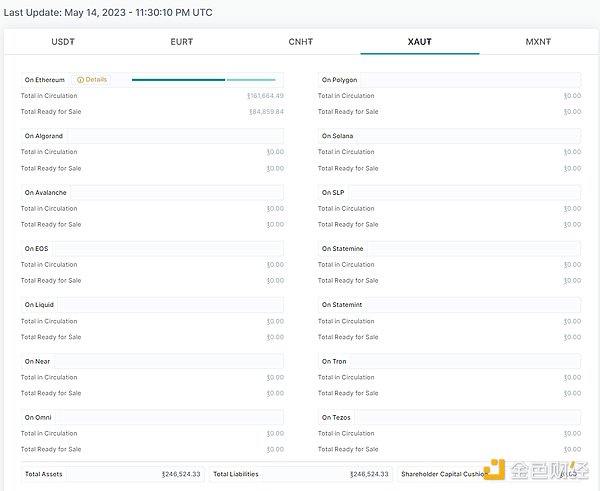Click the On Tezos section header
This screenshot has width=600, height=491.
[x=337, y=417]
